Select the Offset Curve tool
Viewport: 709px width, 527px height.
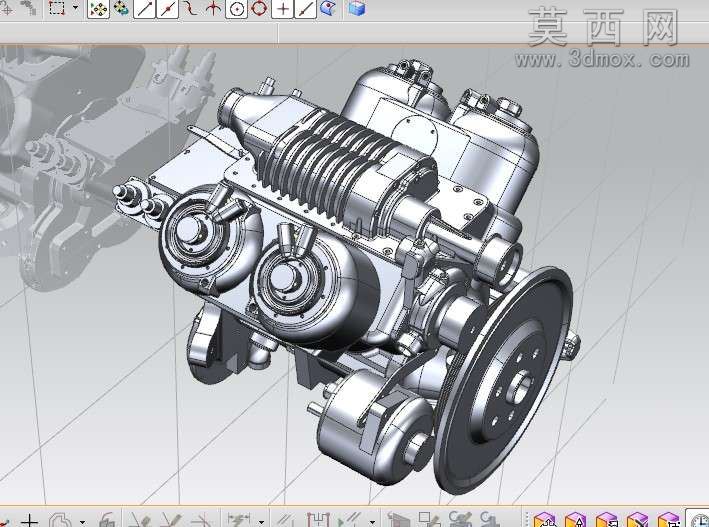(60, 520)
